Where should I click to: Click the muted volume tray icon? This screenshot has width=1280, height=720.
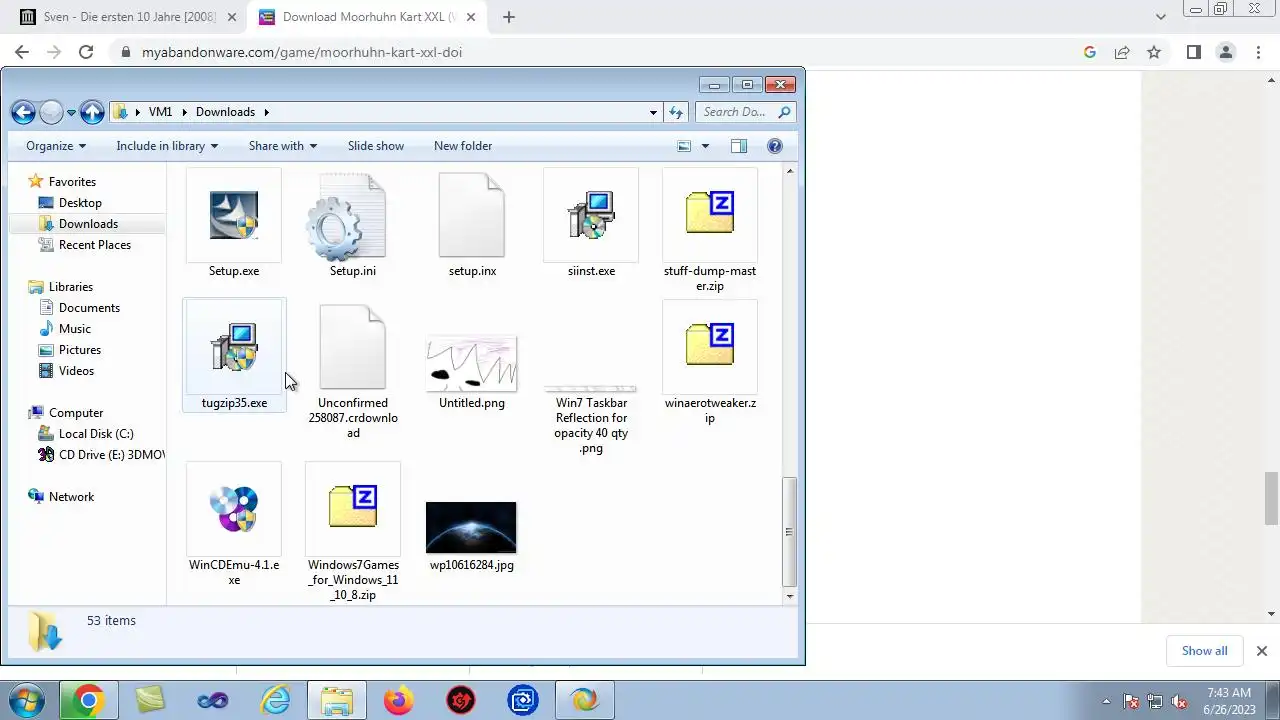[1179, 701]
